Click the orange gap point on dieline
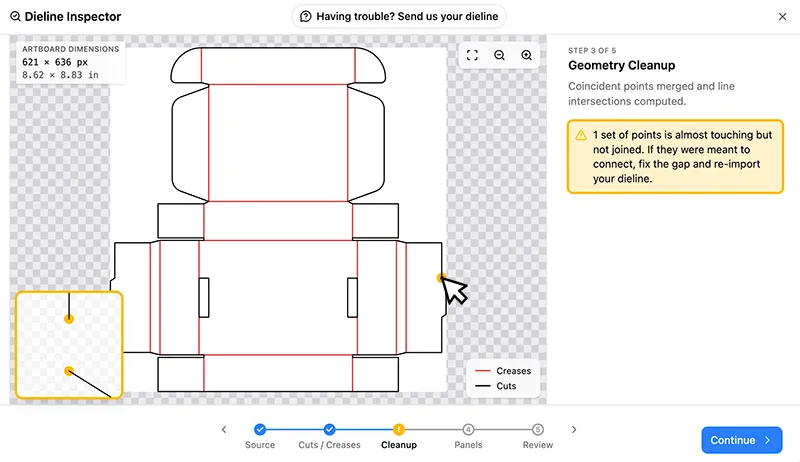This screenshot has height=462, width=800. (441, 278)
